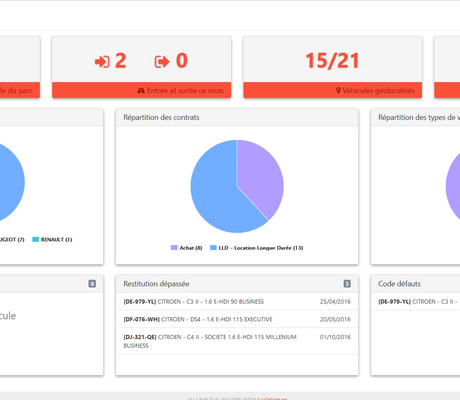This screenshot has height=400, width=460.
Task: Open the Véhicules géolocalisés card footer
Action: point(333,90)
